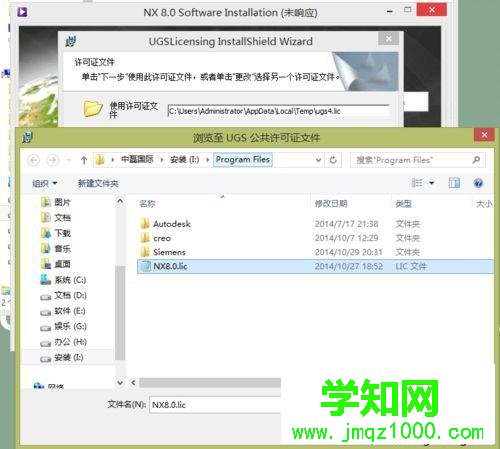Expand the address bar history dropdown
Viewport: 500px width, 449px height.
(319, 160)
